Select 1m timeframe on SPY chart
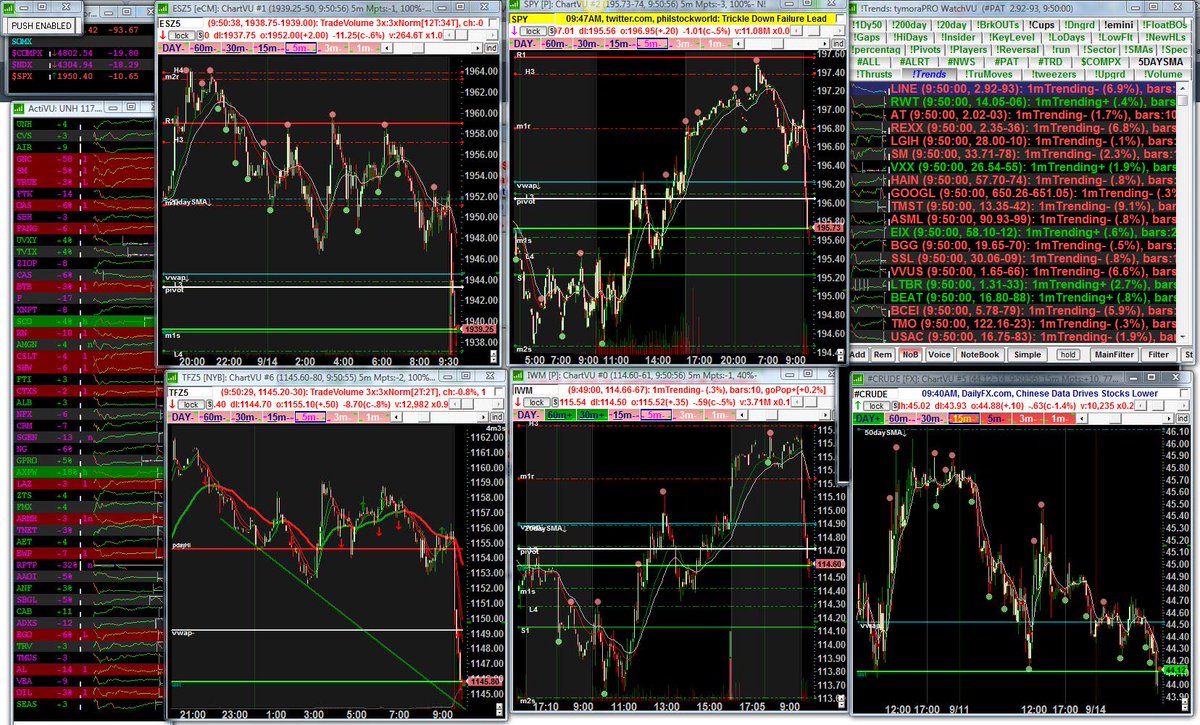 [716, 44]
